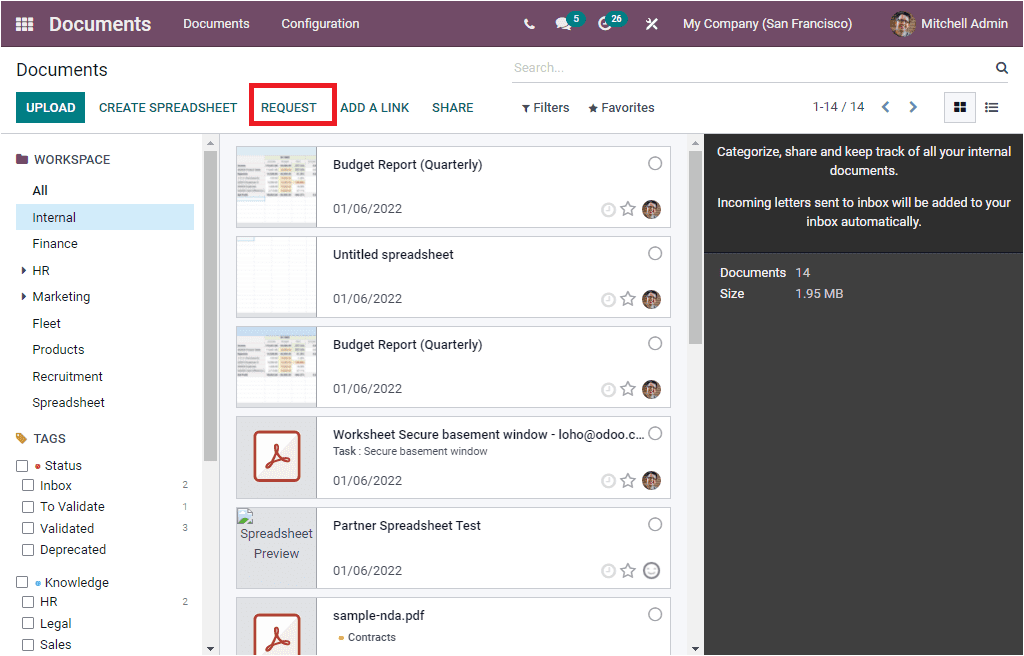Star the Worksheet Secure basement window document
The height and width of the screenshot is (656, 1024).
[x=628, y=481]
